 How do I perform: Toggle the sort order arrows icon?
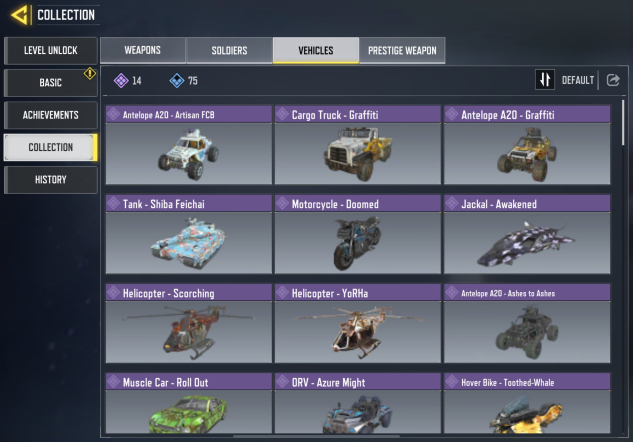[545, 80]
